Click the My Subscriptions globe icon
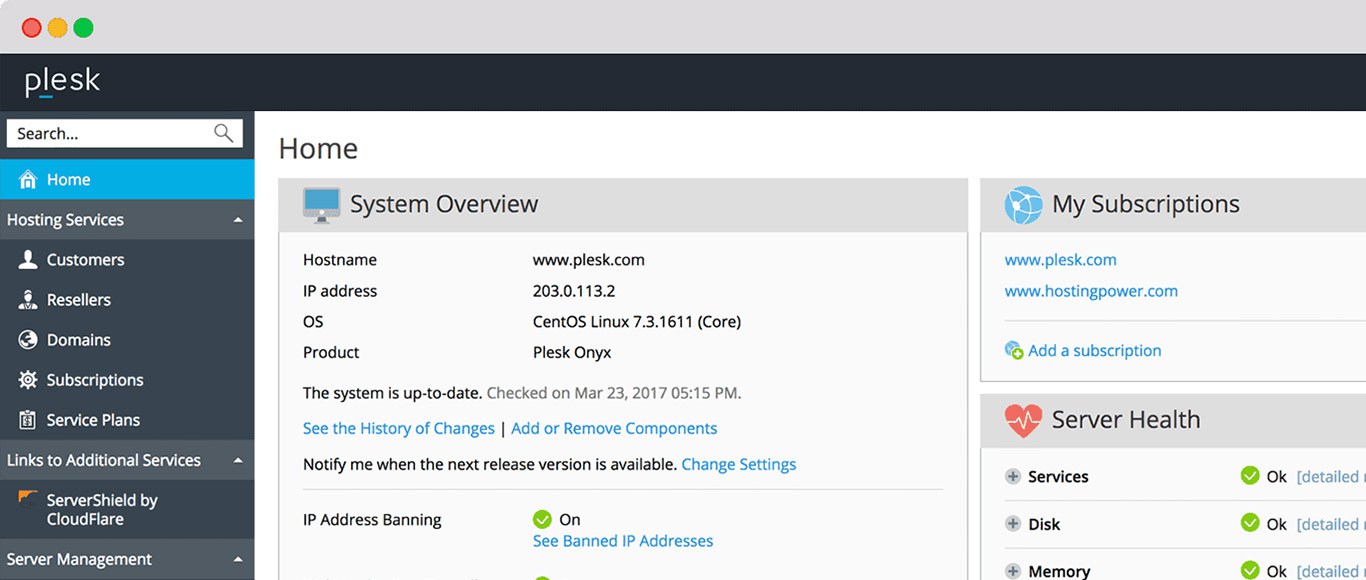Image resolution: width=1366 pixels, height=580 pixels. [x=1024, y=205]
